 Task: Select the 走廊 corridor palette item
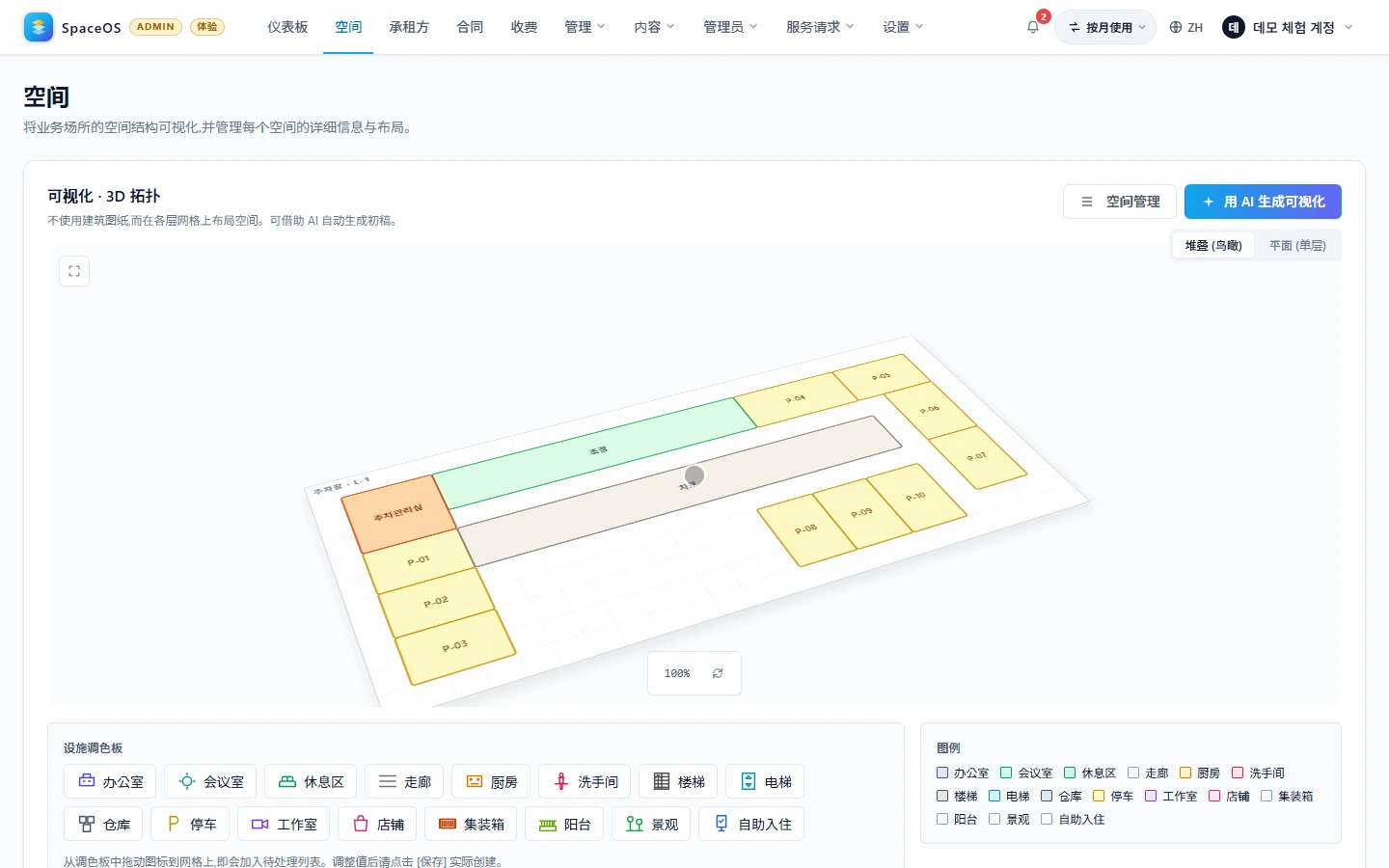(x=404, y=781)
